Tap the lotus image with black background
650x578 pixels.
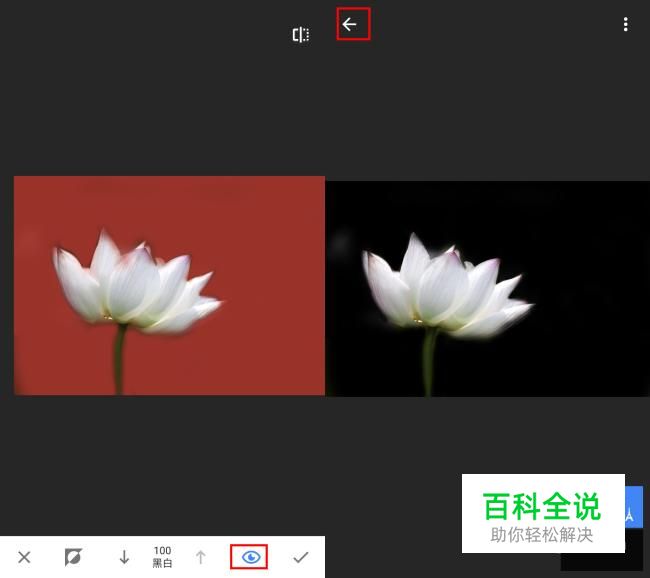tap(488, 289)
